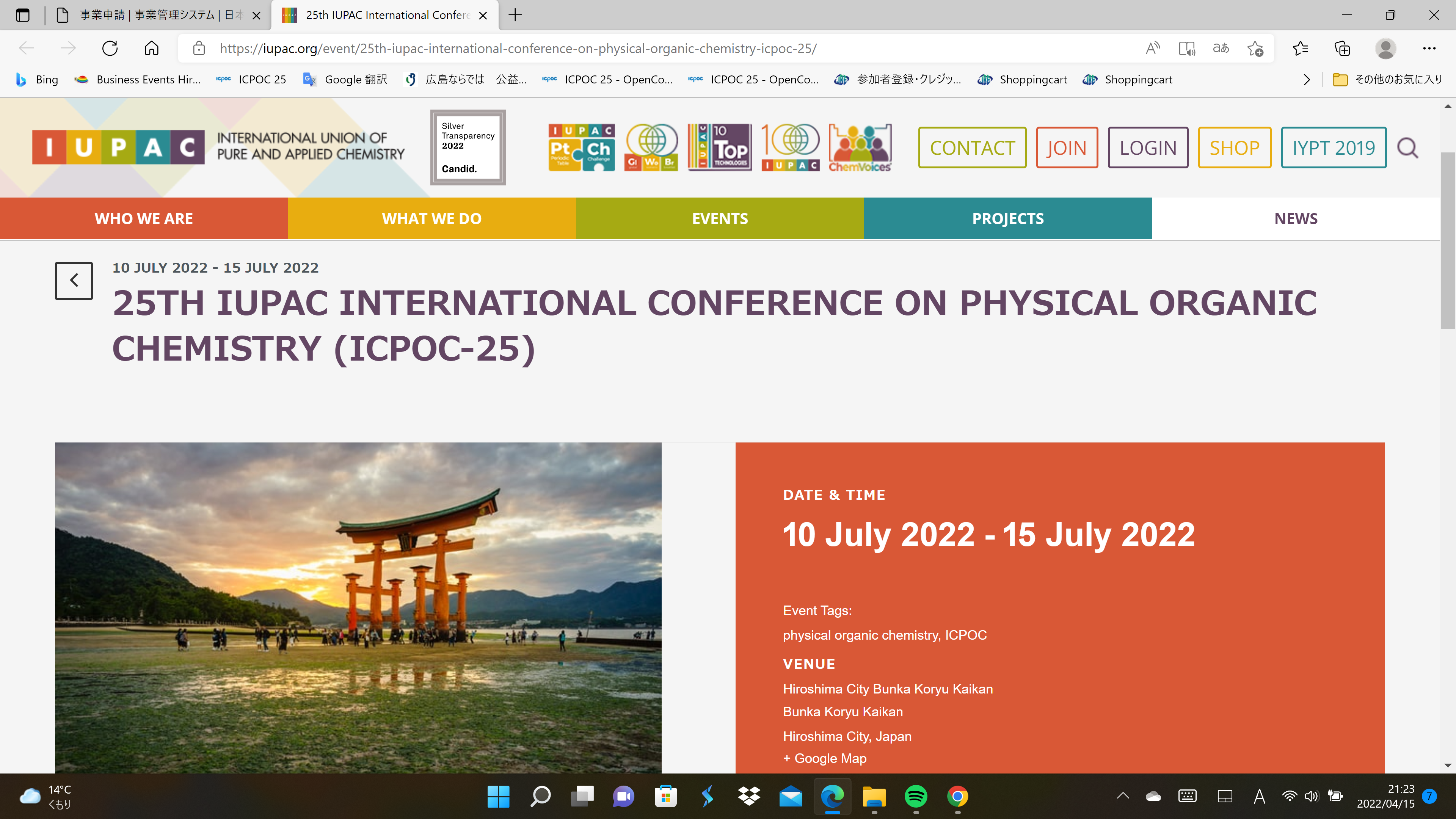Open the EVENTS menu
Viewport: 1456px width, 819px height.
point(720,218)
